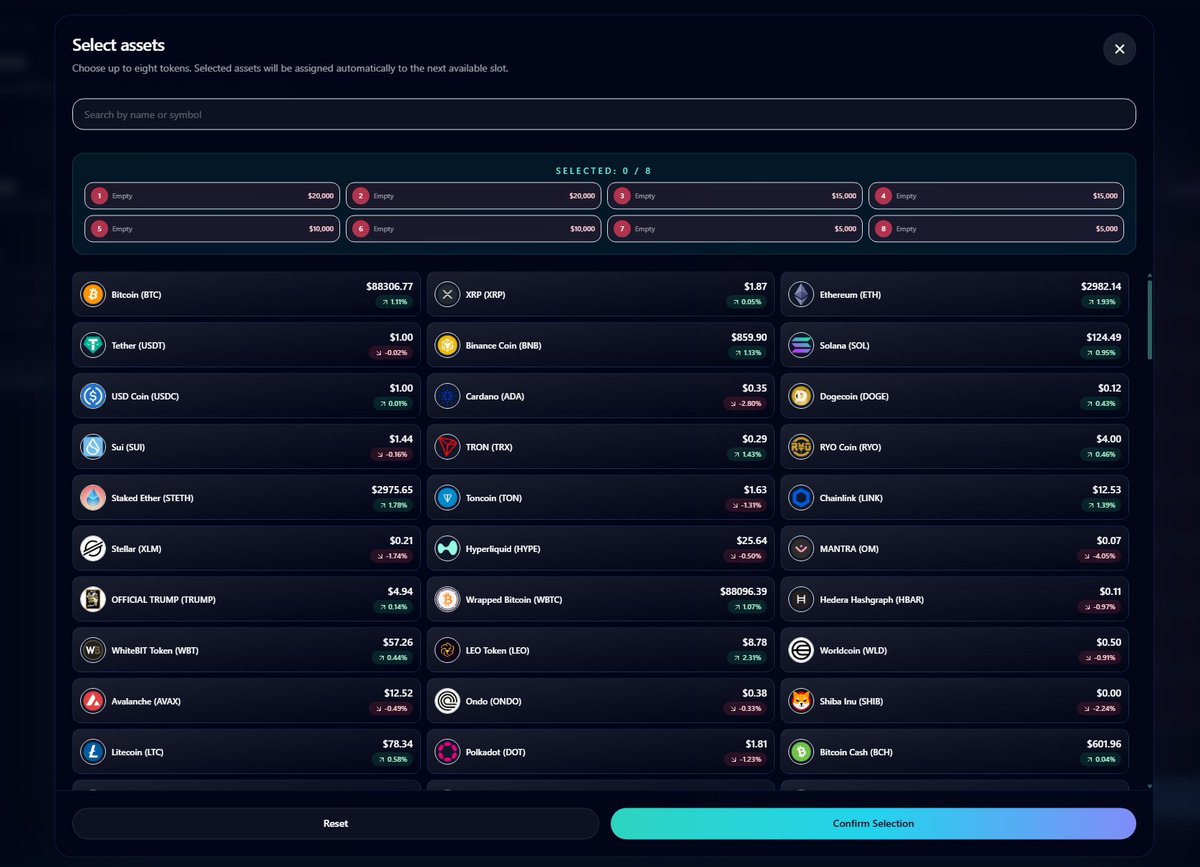Click the Chainlink (LINK) hexagon icon

pos(801,498)
